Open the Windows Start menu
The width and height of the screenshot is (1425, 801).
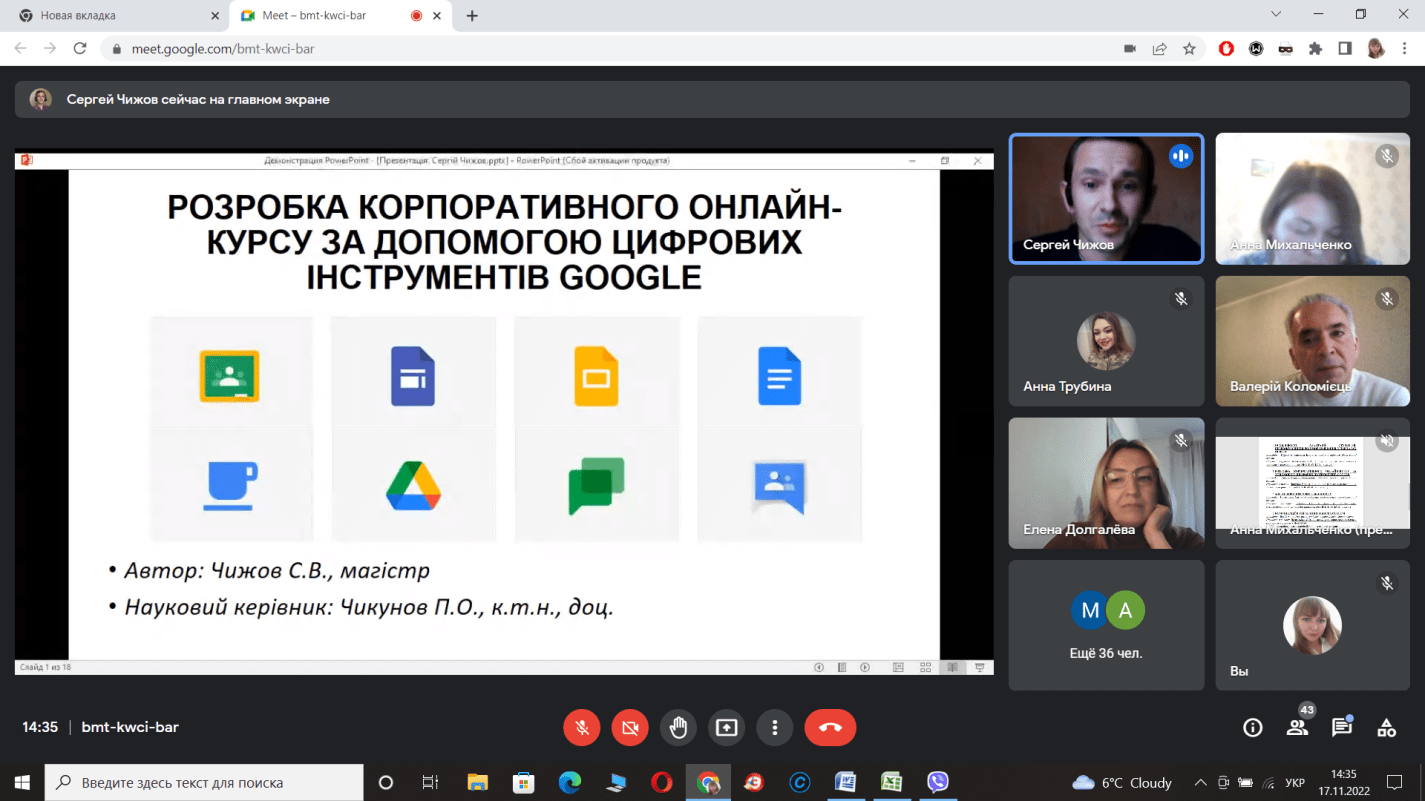22,782
